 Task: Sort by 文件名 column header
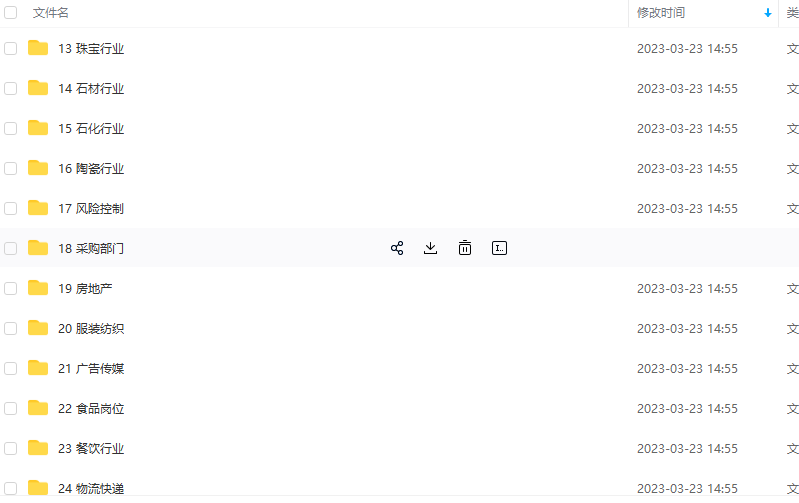point(50,13)
